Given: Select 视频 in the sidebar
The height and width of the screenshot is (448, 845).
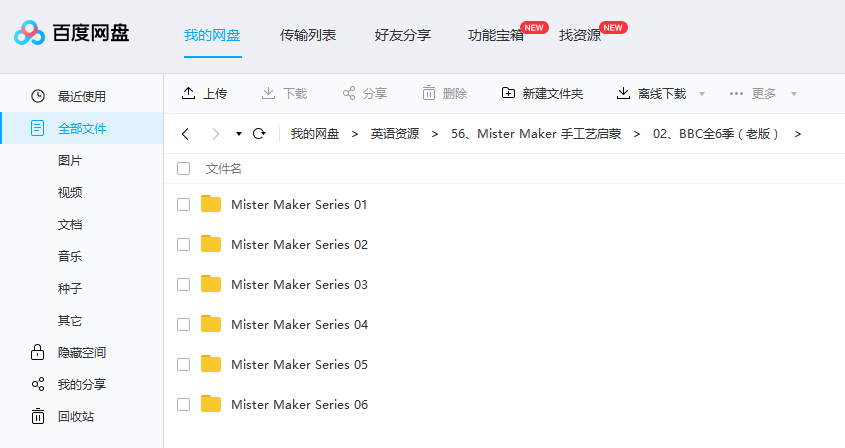Looking at the screenshot, I should coord(70,192).
